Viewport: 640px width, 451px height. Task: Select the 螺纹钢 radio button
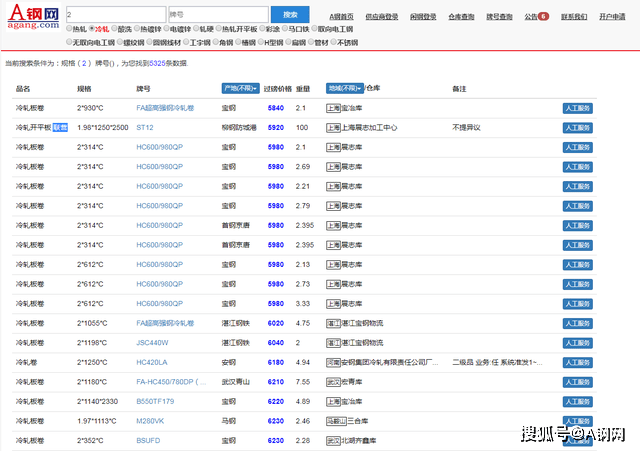pos(120,42)
